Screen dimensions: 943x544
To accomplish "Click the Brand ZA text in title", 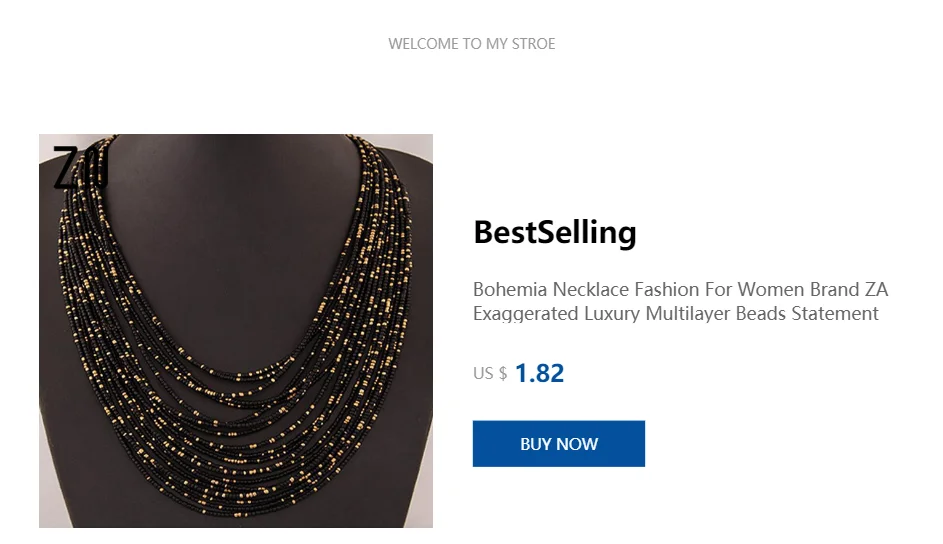I will click(849, 289).
